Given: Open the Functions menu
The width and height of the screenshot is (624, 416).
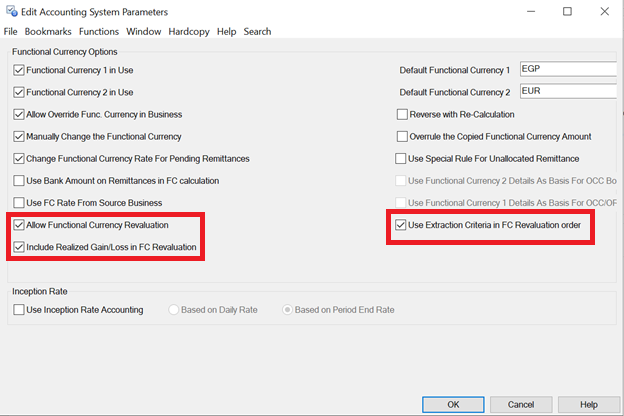Looking at the screenshot, I should pos(99,32).
